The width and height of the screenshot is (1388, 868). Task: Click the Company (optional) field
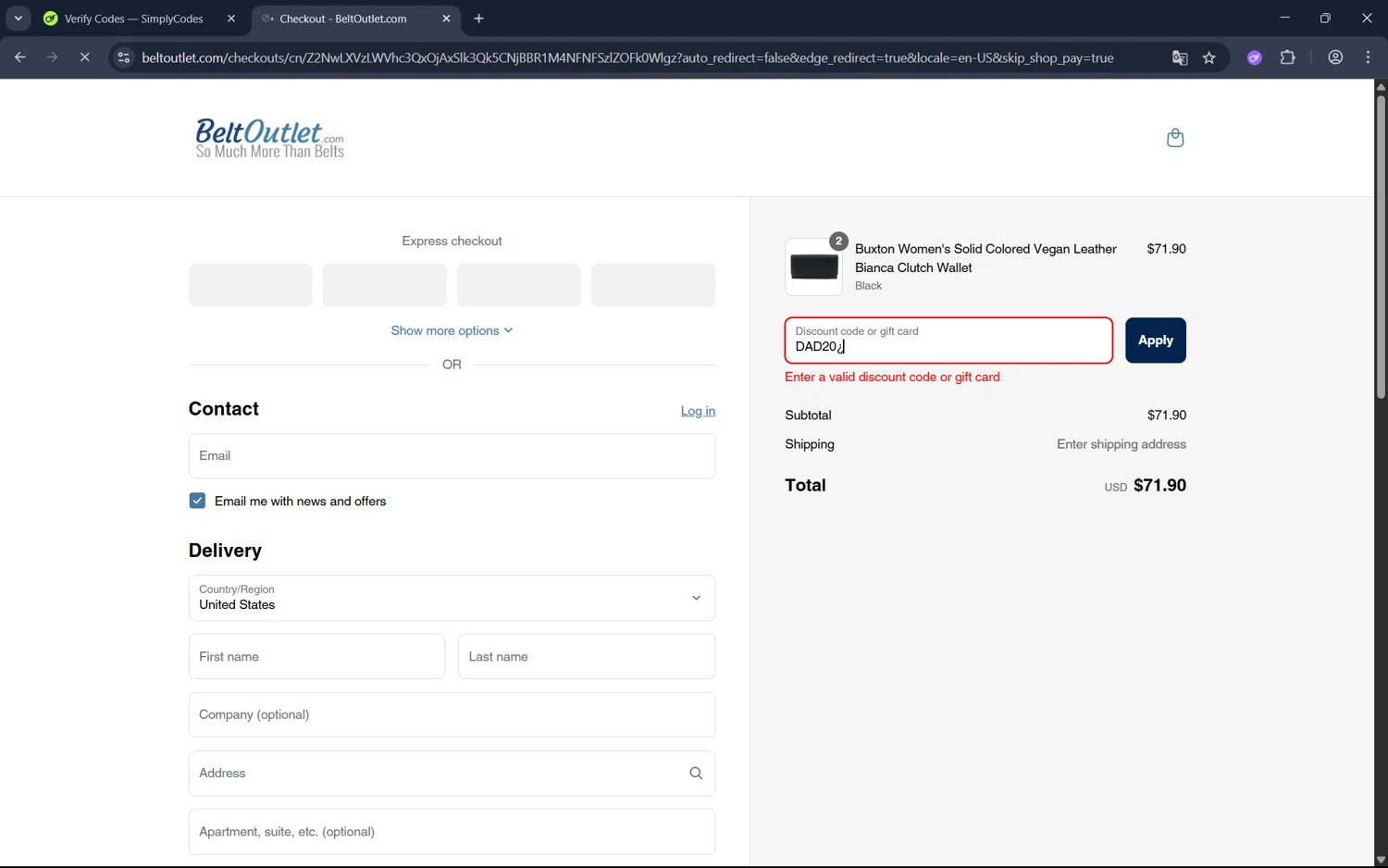pyautogui.click(x=452, y=715)
